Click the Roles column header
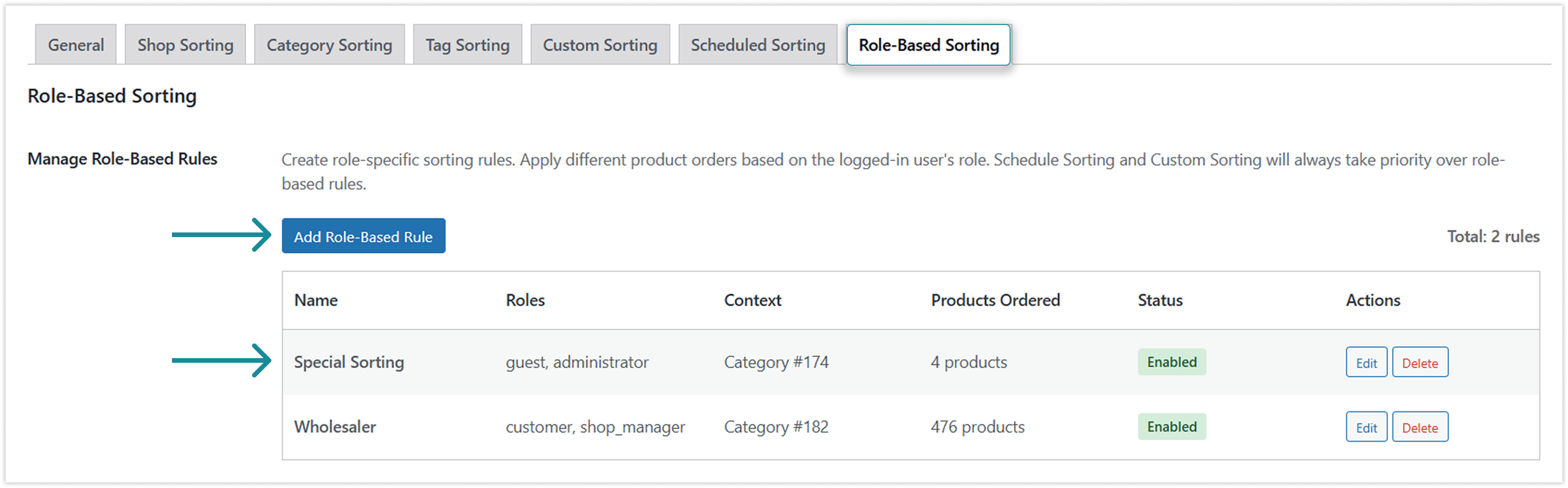This screenshot has width=1568, height=488. click(x=525, y=300)
